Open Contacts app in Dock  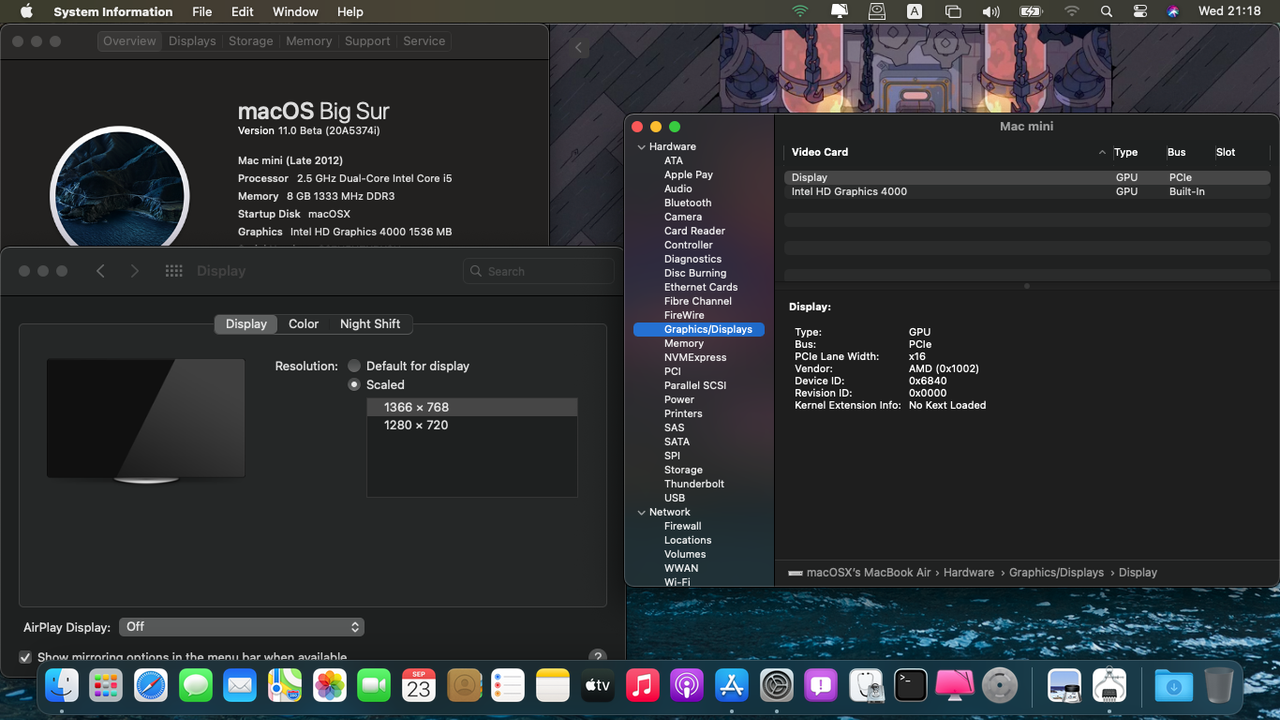pos(464,685)
